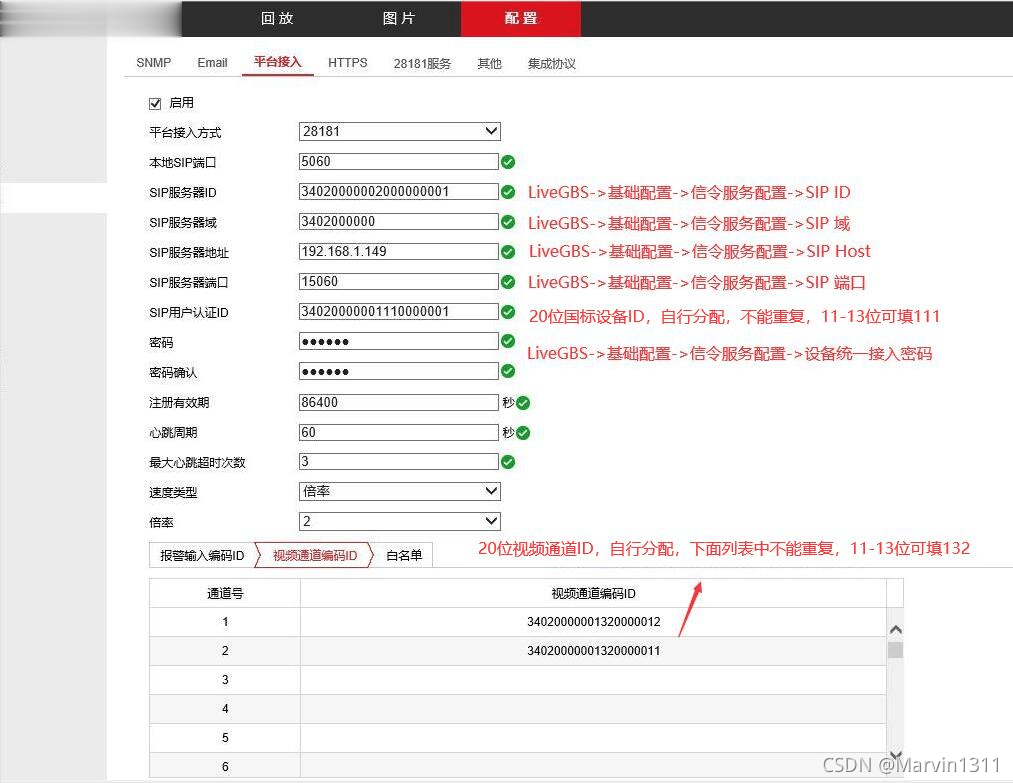1013x783 pixels.
Task: Open the 白名单 tab
Action: tap(403, 555)
